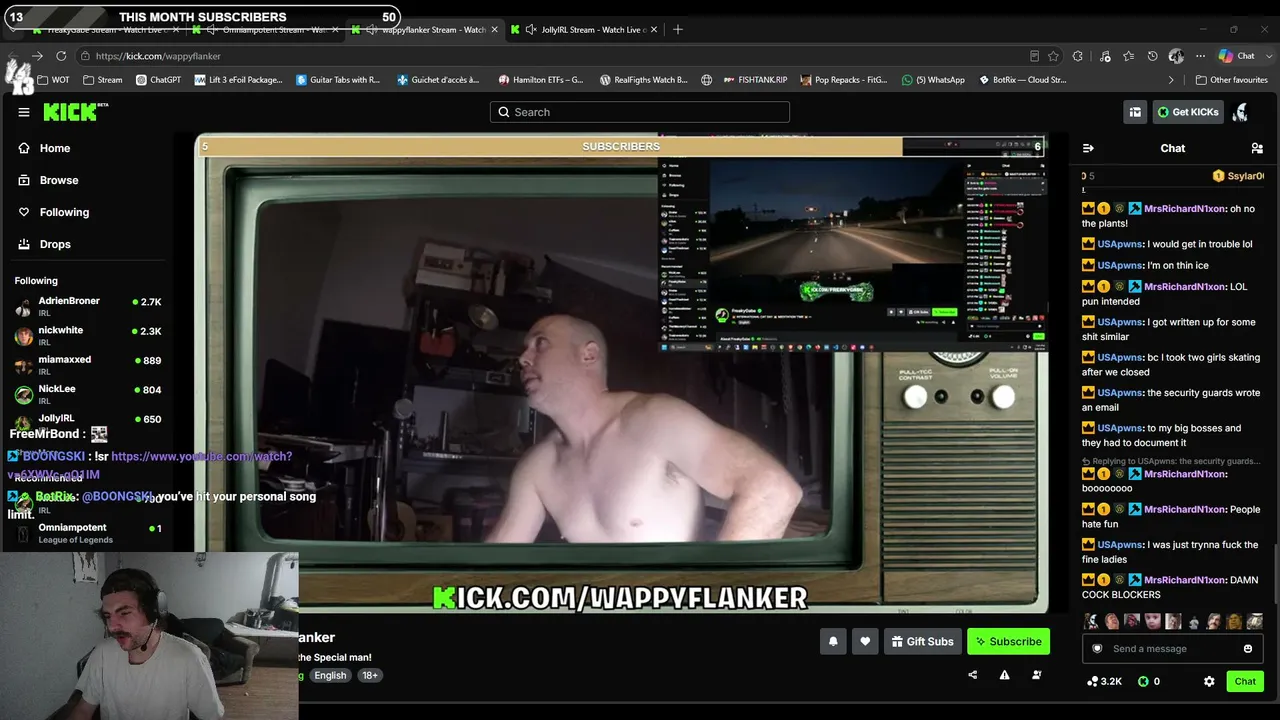Image resolution: width=1280 pixels, height=720 pixels.
Task: Share the stream using the share icon
Action: coord(972,675)
